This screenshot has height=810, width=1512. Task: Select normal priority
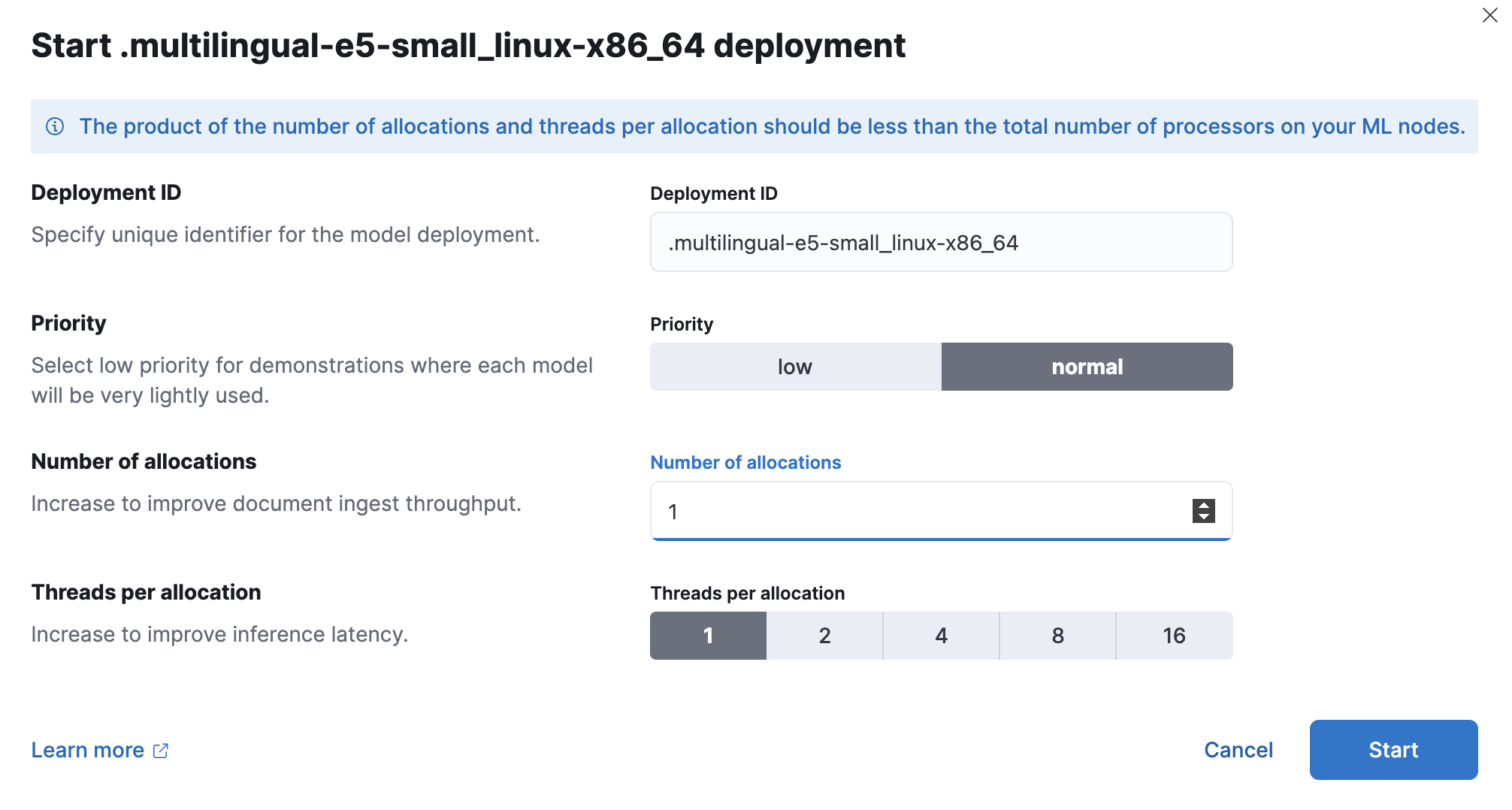tap(1087, 367)
